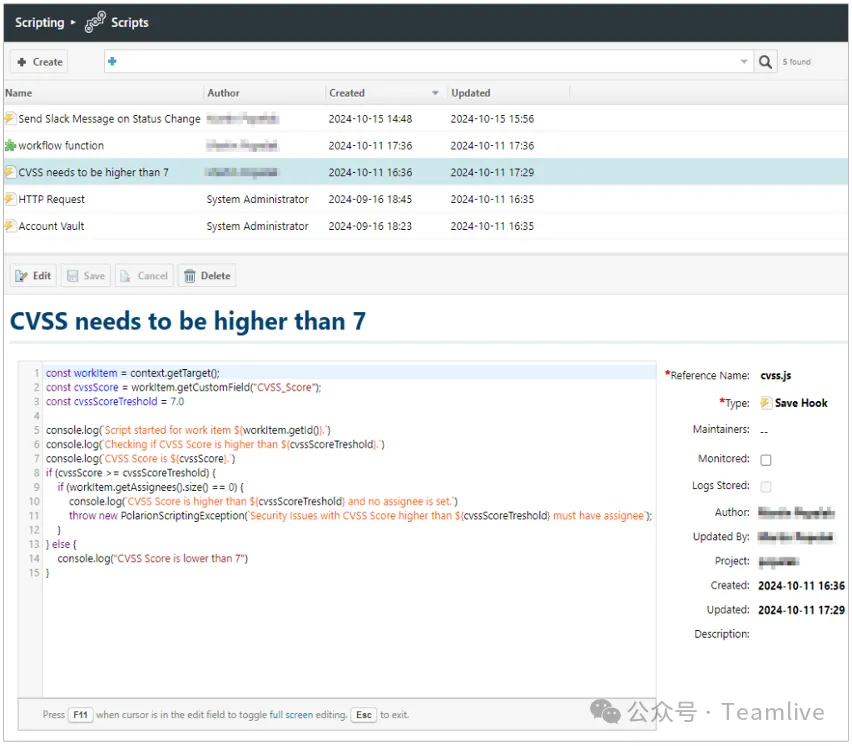The height and width of the screenshot is (746, 852).
Task: Click the '} else {' code line
Action: tap(61, 544)
